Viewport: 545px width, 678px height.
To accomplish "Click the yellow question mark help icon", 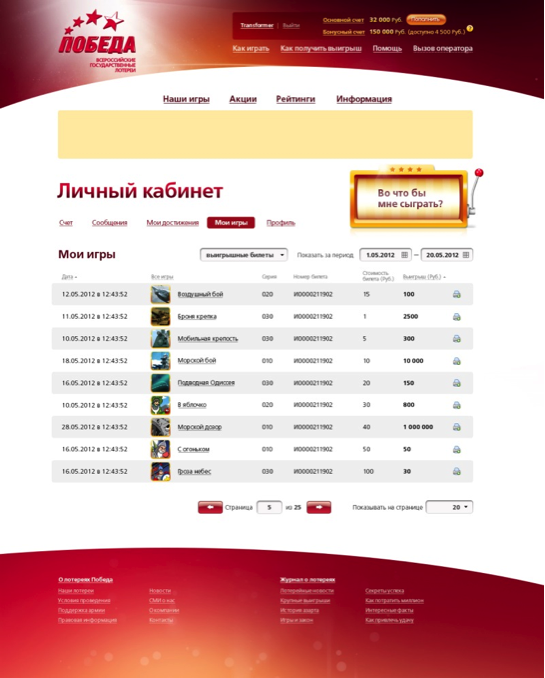I will click(470, 29).
